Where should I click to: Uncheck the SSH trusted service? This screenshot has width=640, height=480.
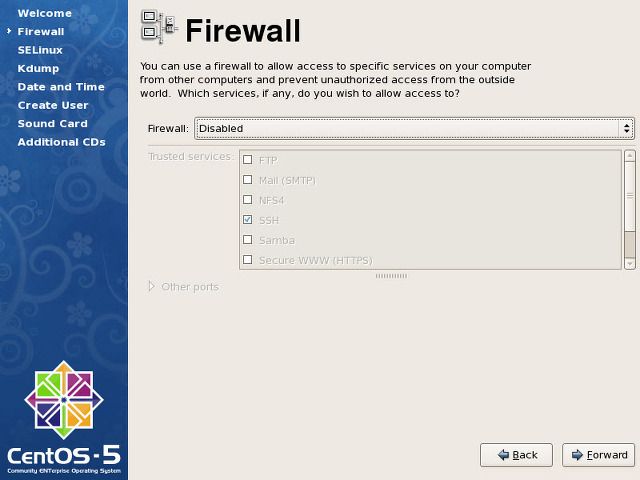pyautogui.click(x=247, y=220)
